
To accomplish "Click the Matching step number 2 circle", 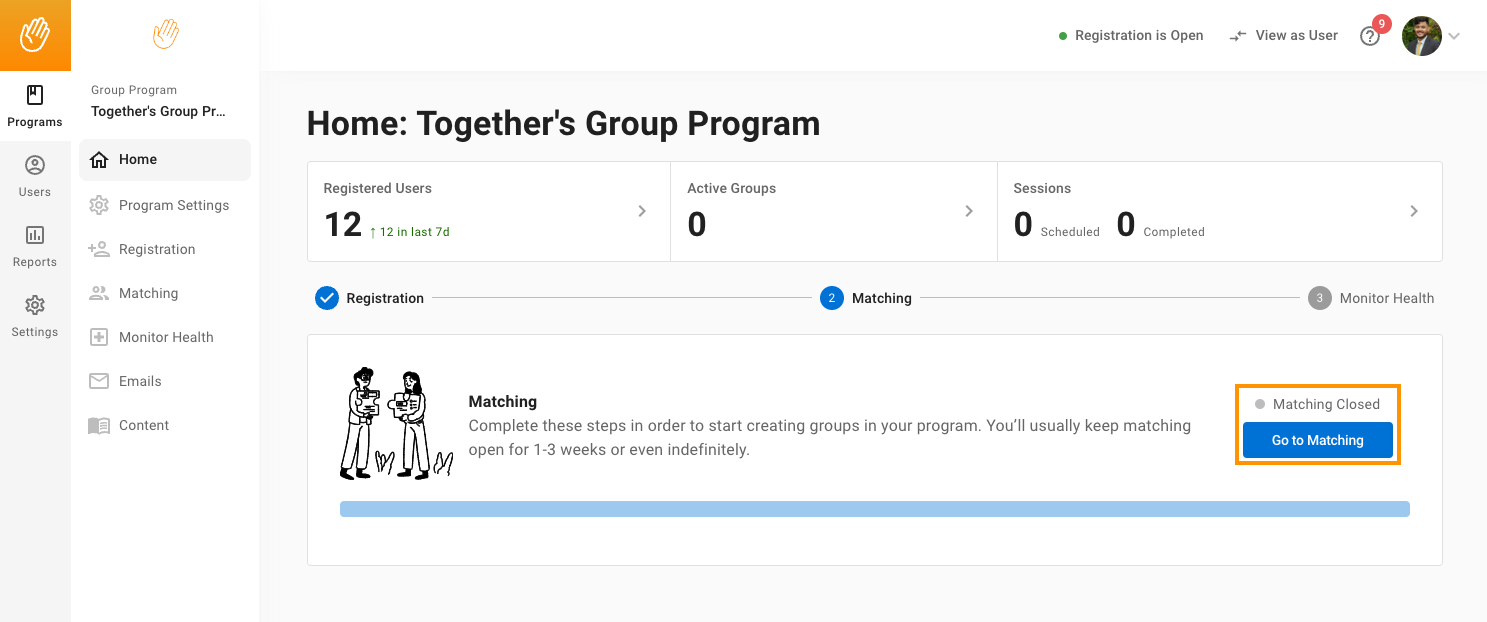I will click(x=832, y=298).
